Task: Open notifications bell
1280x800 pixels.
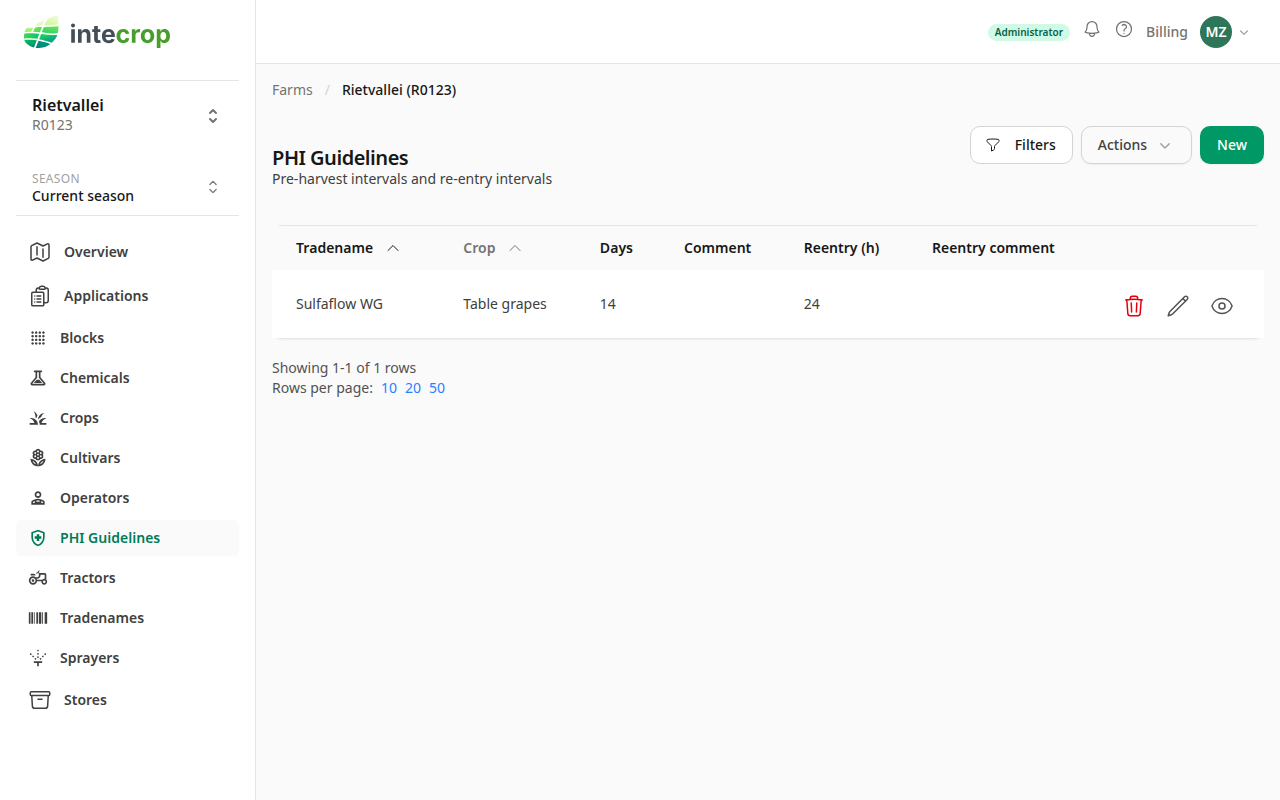Action: coord(1092,30)
